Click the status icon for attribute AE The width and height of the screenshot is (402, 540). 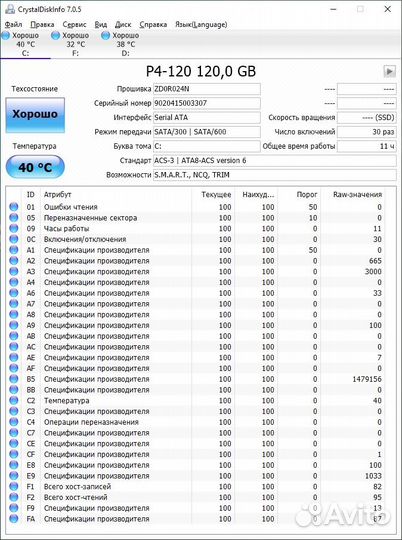point(14,357)
